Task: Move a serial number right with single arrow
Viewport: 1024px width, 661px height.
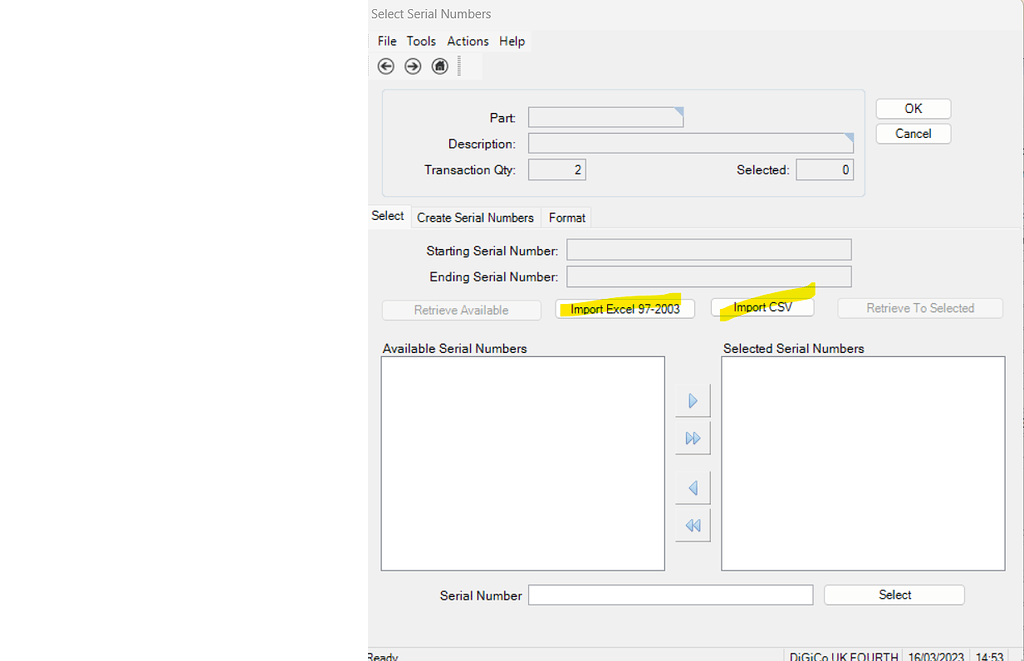Action: (692, 400)
